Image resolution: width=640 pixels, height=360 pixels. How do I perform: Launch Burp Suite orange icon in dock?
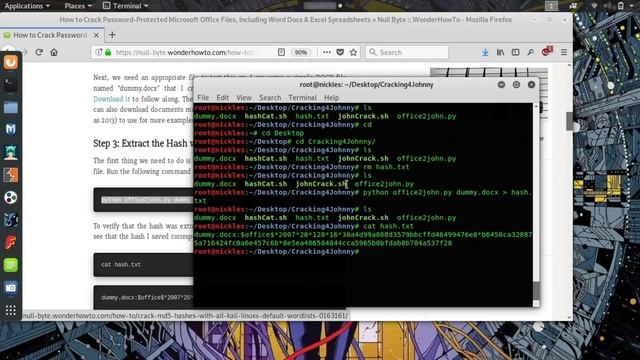pyautogui.click(x=11, y=175)
